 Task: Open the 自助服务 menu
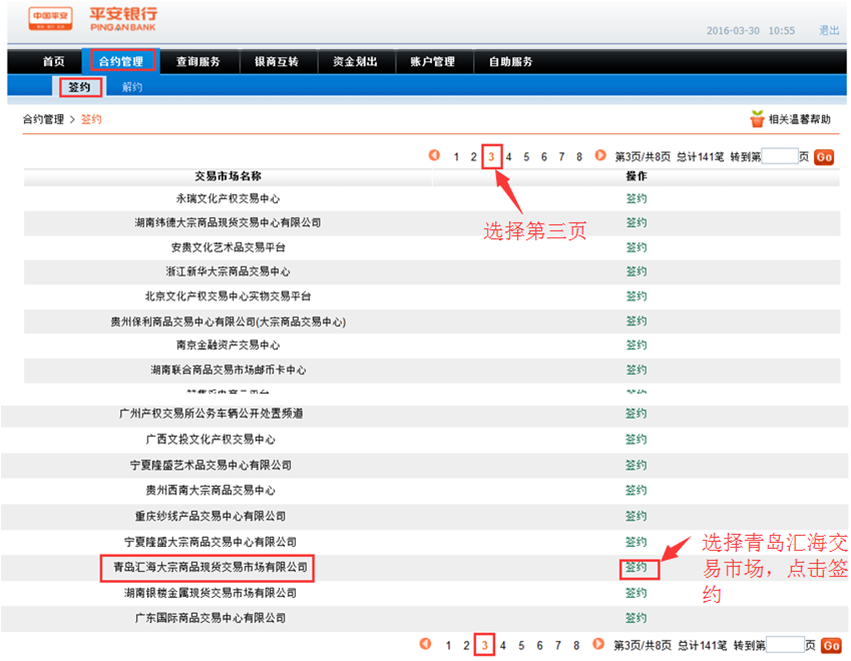tap(511, 61)
